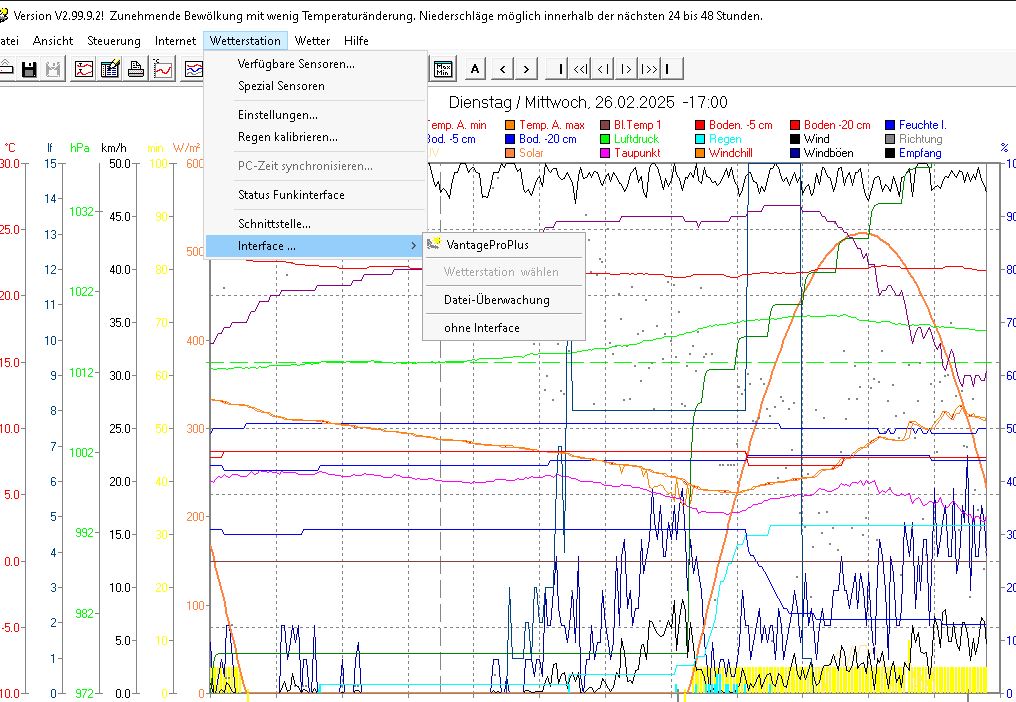This screenshot has width=1016, height=702.
Task: Select VantageProPlus interface option
Action: point(487,244)
